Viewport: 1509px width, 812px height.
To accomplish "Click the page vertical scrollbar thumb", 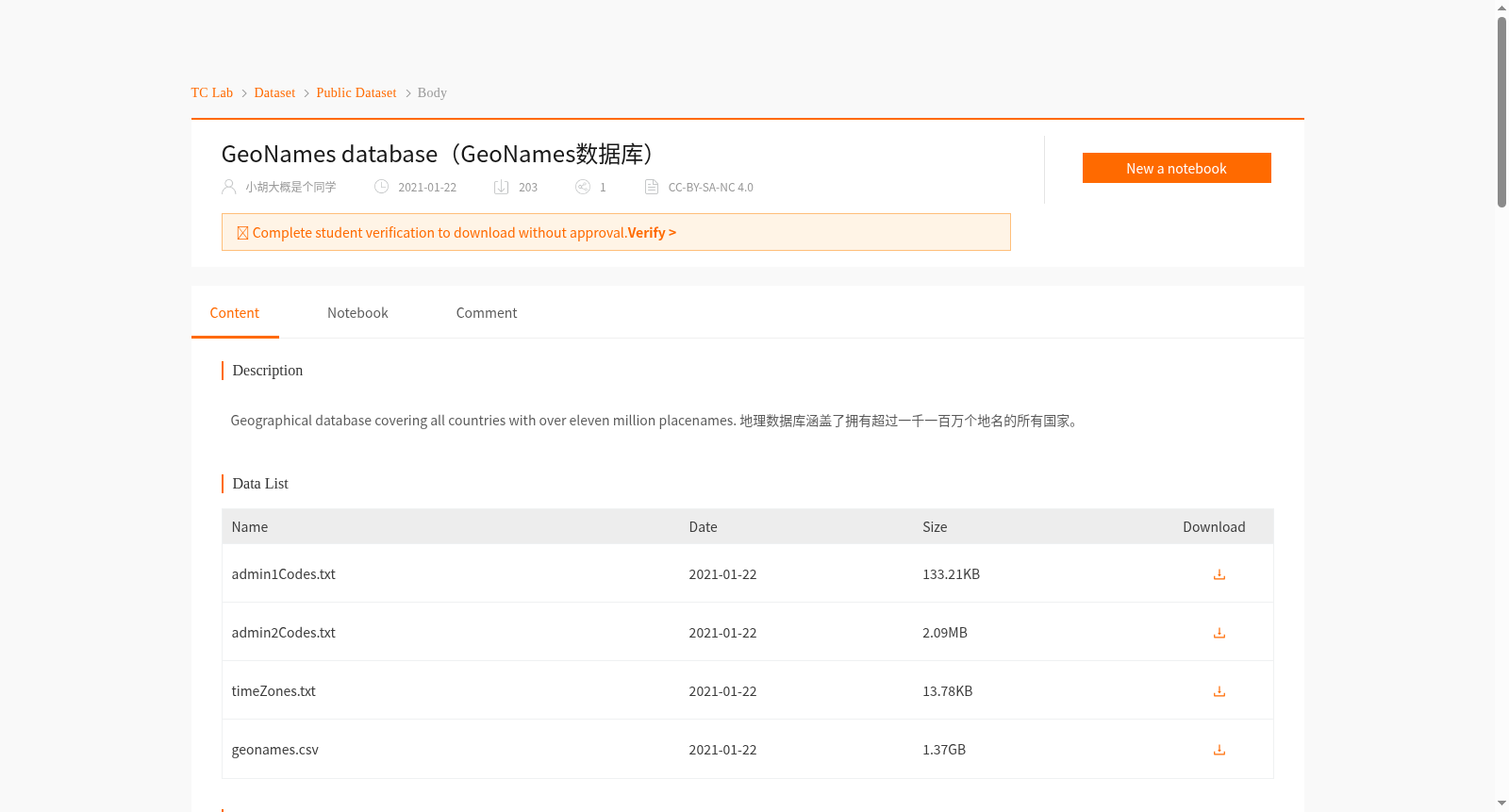I will 1501,111.
